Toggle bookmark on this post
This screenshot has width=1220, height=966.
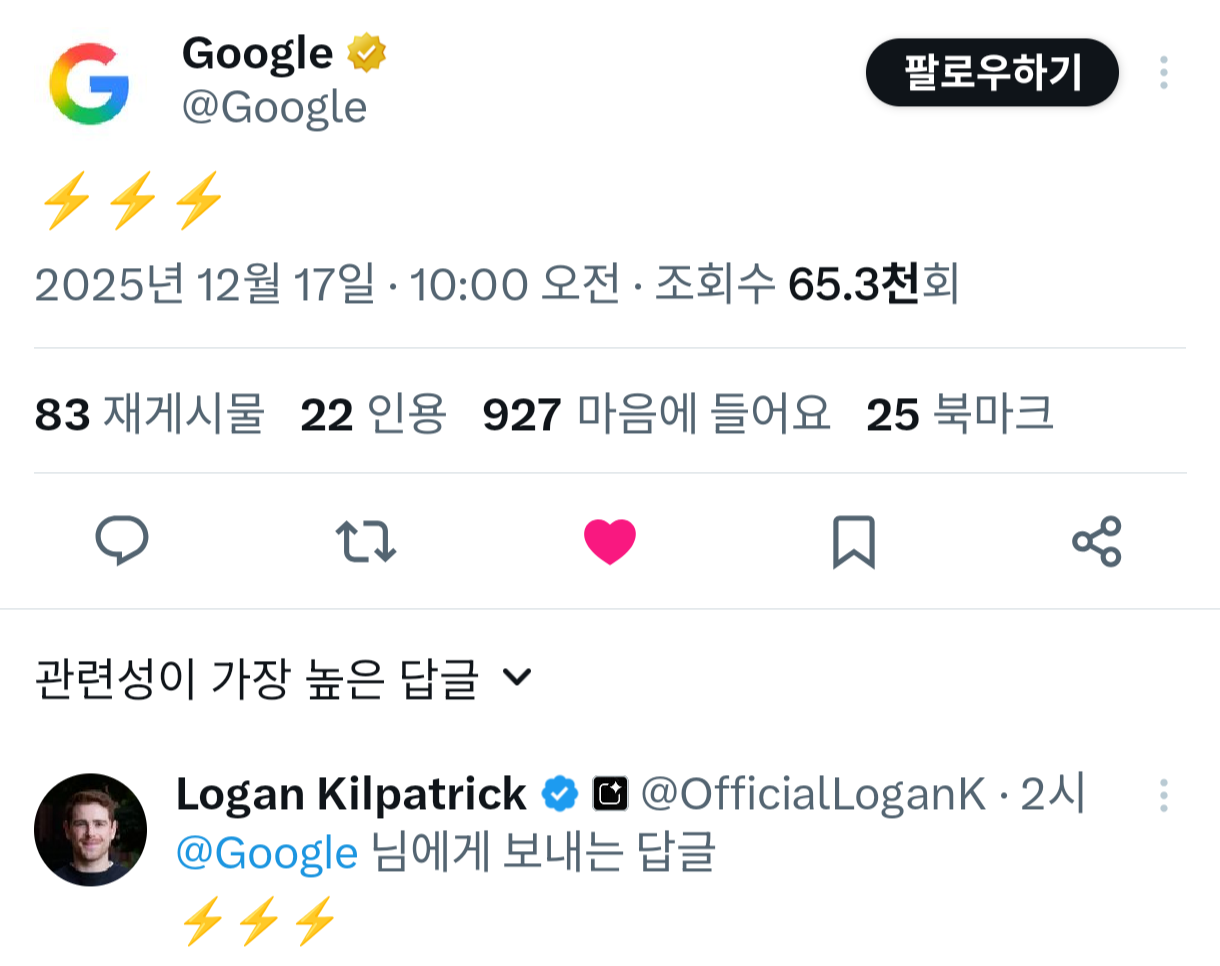click(854, 542)
